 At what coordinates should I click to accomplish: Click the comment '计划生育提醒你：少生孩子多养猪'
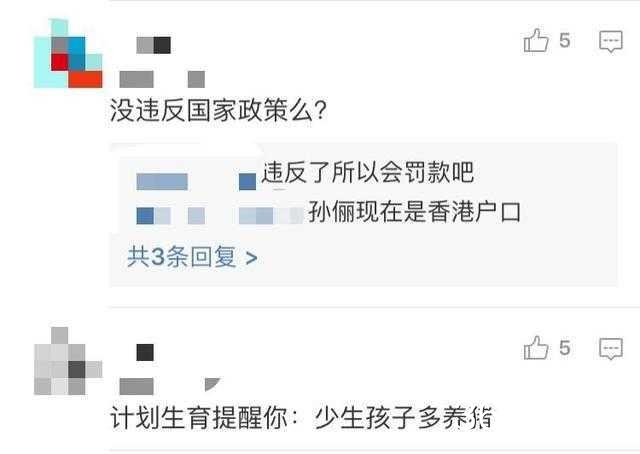point(302,418)
